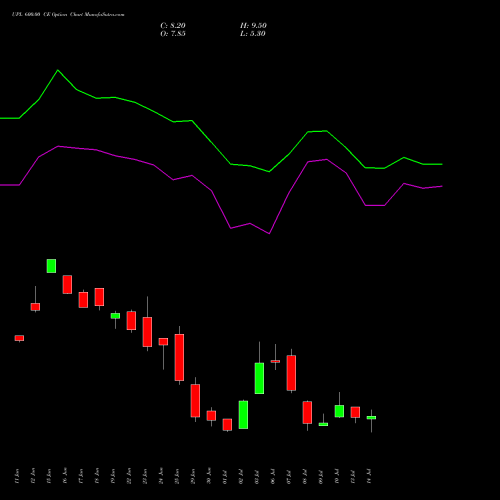The image size is (500, 500).
Task: Click the '11 Jun' date axis label
Action: point(17,476)
